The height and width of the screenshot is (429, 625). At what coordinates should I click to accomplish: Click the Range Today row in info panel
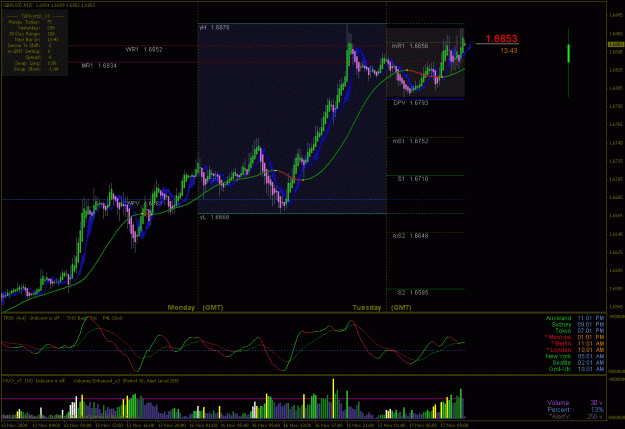(x=31, y=22)
